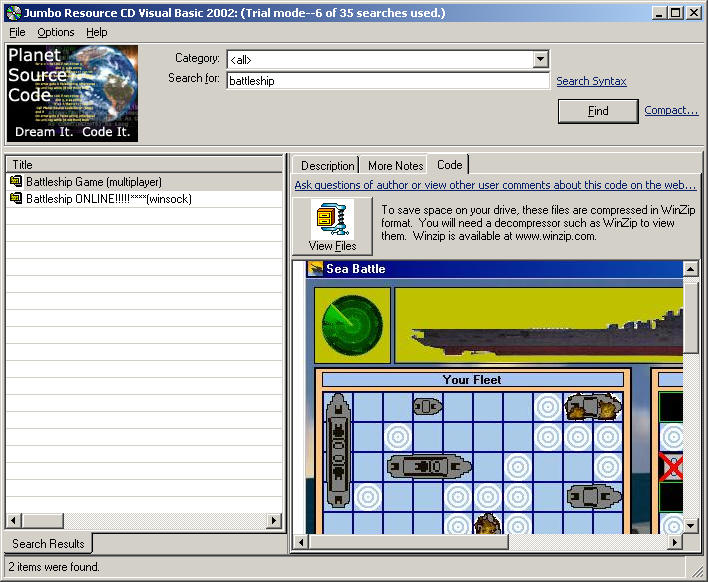Open the File menu
Screen dimensions: 708x582
pyautogui.click(x=17, y=33)
